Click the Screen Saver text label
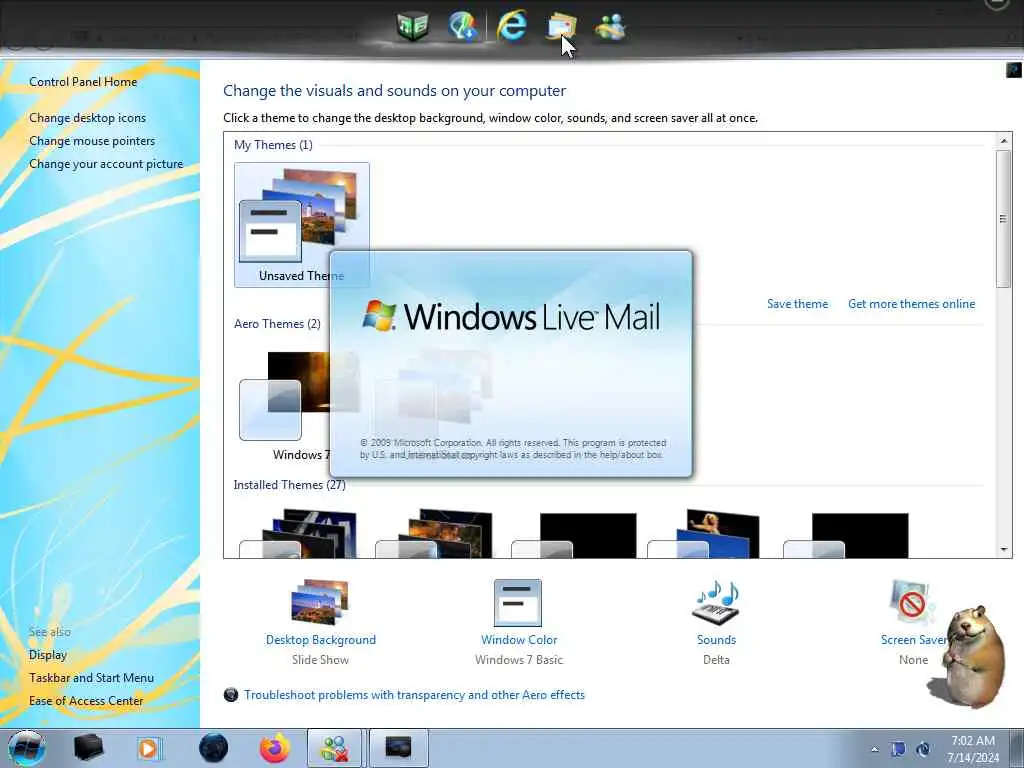The width and height of the screenshot is (1024, 768). 914,640
